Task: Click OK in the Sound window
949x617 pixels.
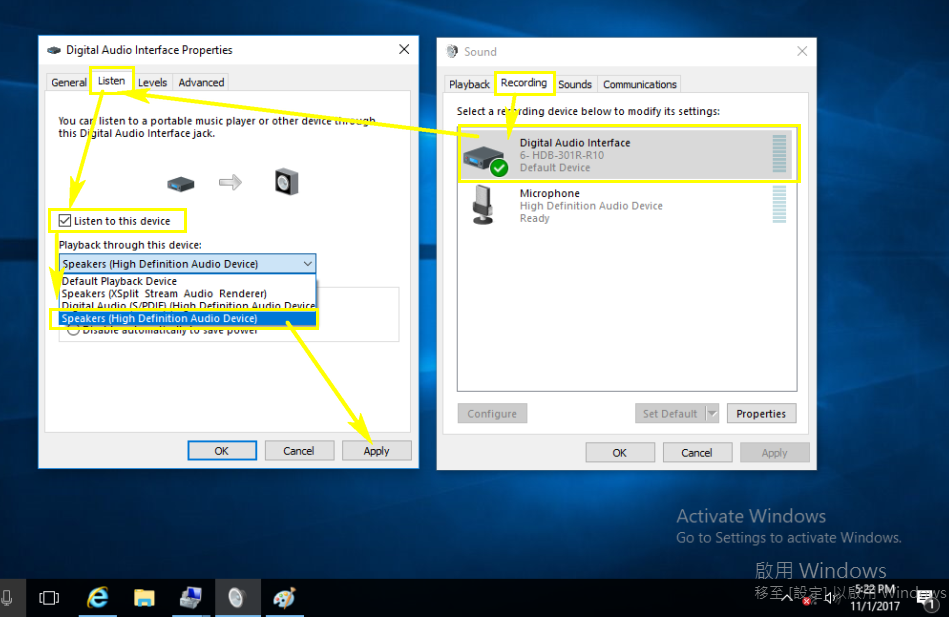Action: (x=620, y=452)
